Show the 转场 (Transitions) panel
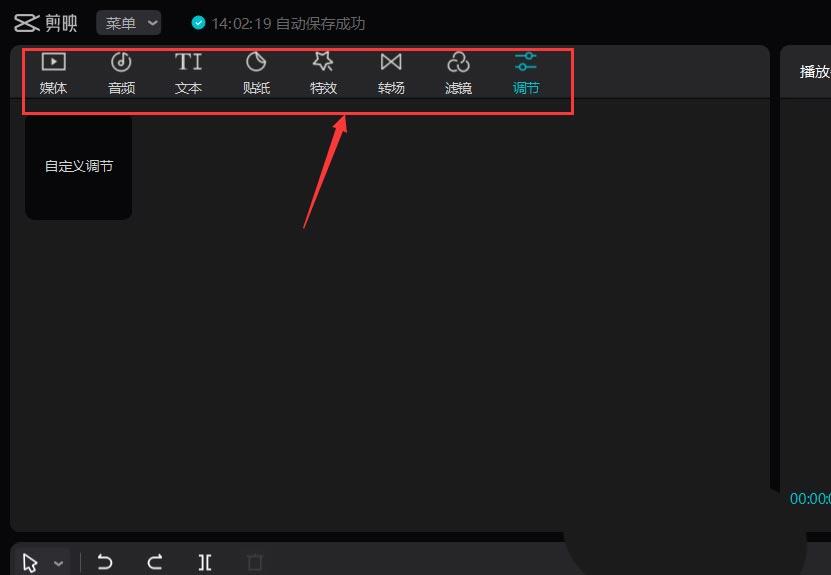Screen dimensions: 831x575 (391, 73)
